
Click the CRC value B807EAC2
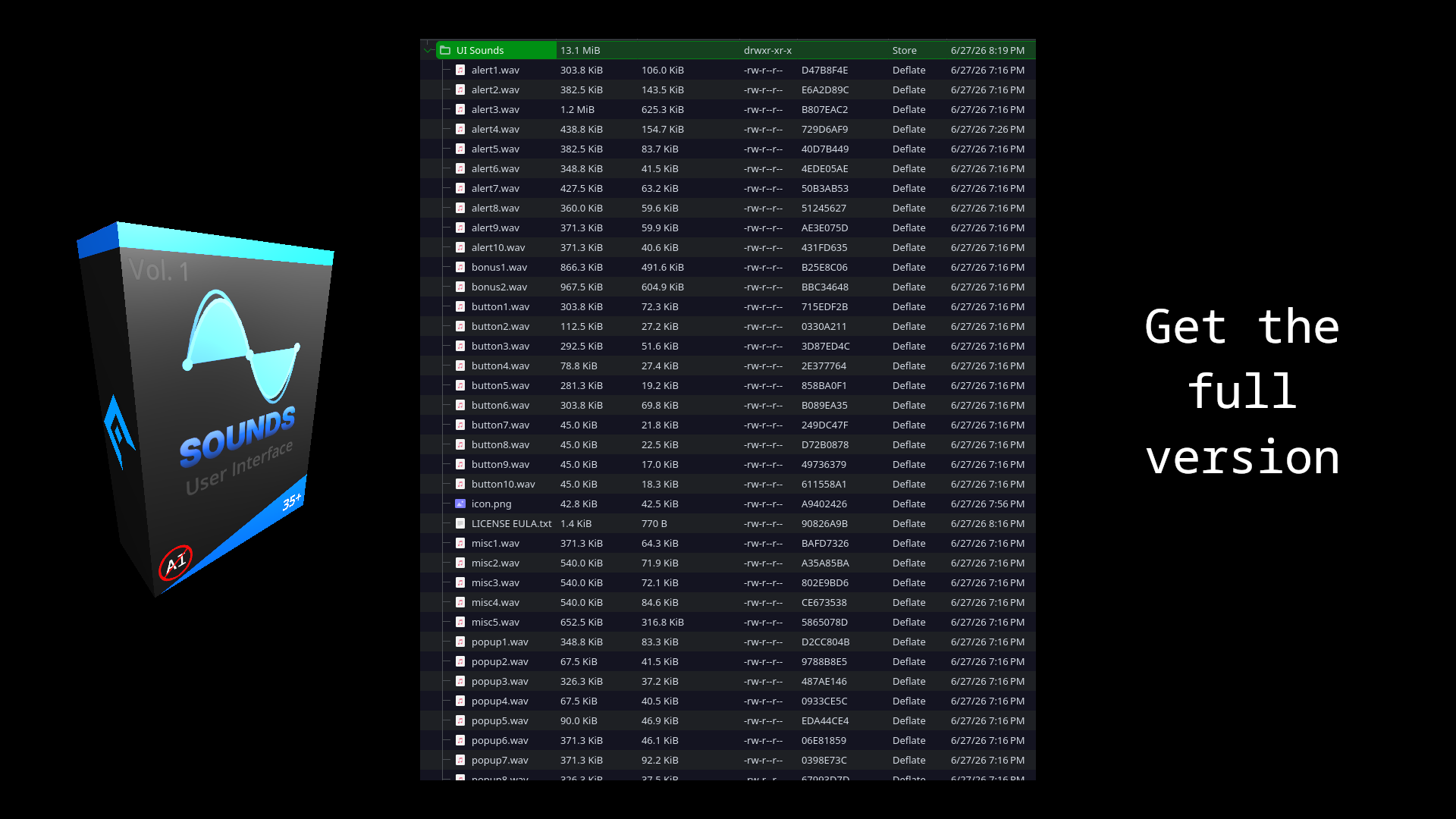click(x=825, y=109)
